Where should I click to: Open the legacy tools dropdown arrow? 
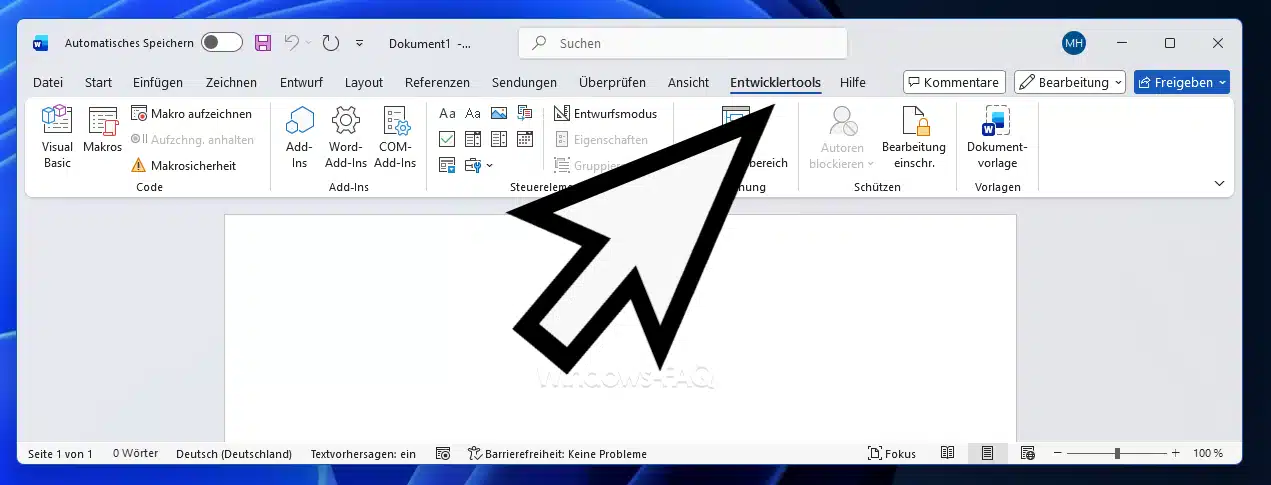coord(489,165)
